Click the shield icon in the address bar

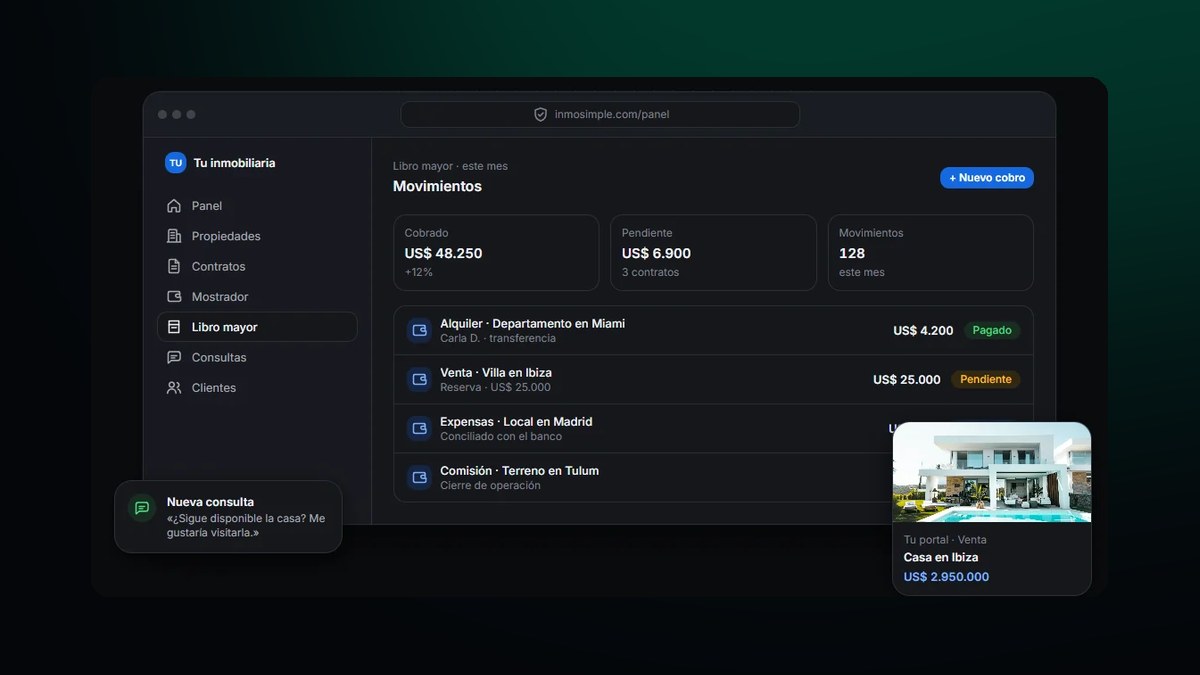(541, 115)
